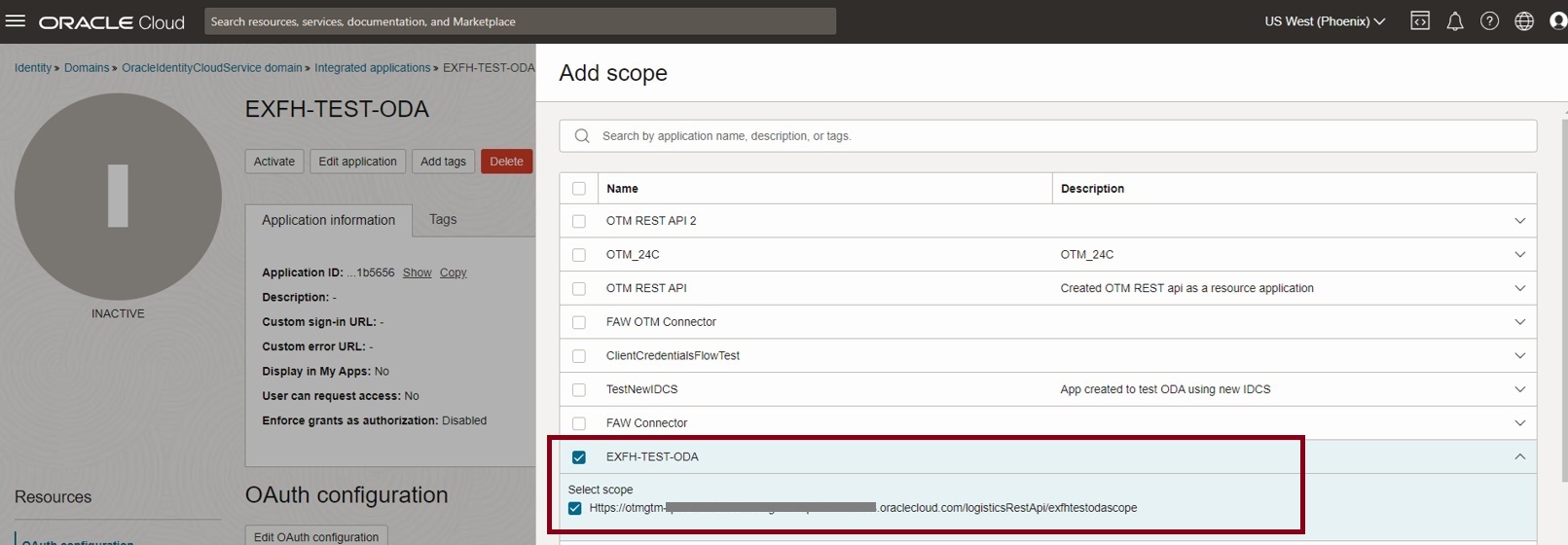Expand the row with the Created OTM REST api description
1568x545 pixels.
[1520, 288]
